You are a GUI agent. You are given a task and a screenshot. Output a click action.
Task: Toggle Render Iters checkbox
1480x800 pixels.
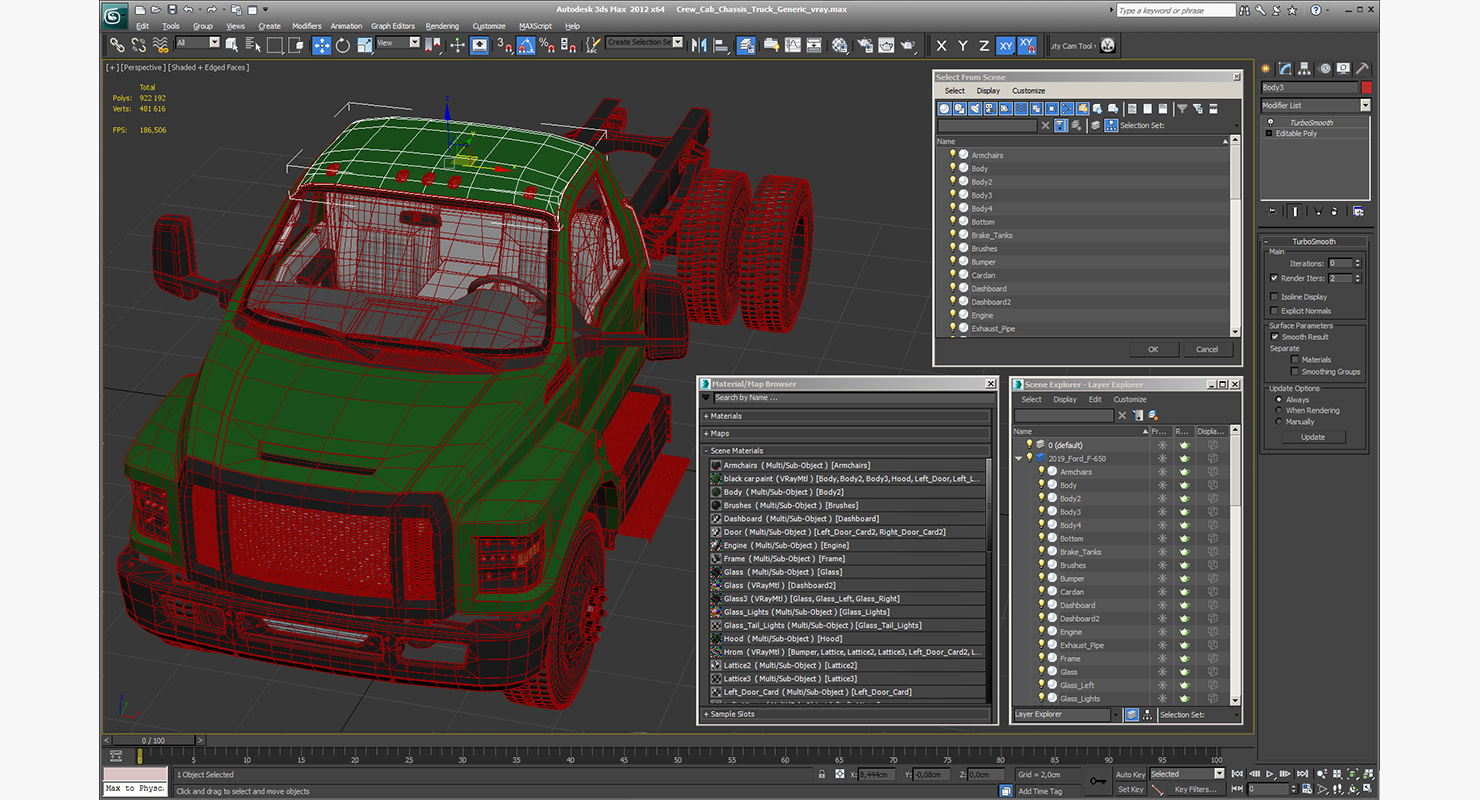coord(1274,278)
